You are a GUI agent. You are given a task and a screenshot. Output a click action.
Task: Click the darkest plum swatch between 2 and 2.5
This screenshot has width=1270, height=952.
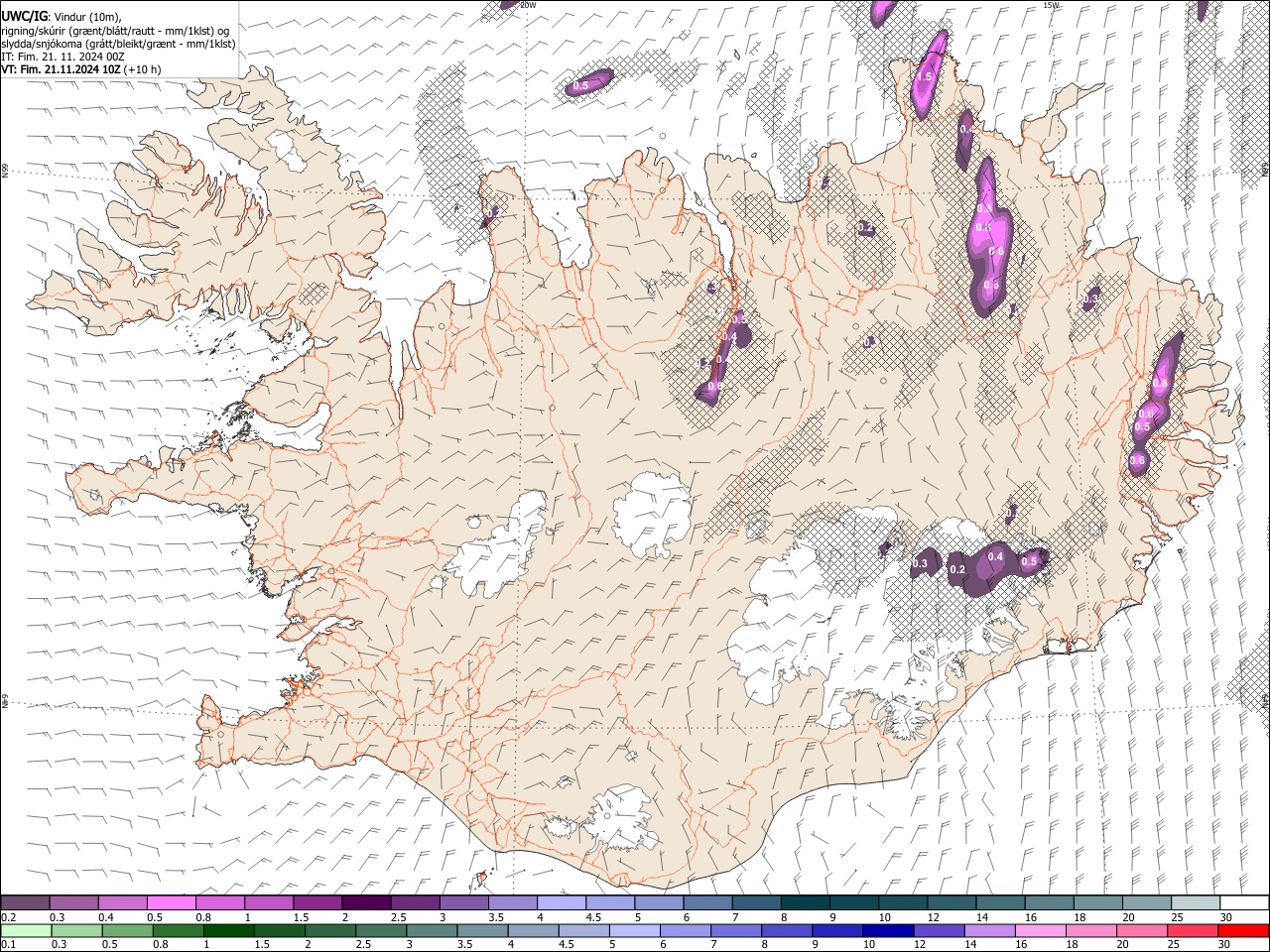pyautogui.click(x=366, y=902)
